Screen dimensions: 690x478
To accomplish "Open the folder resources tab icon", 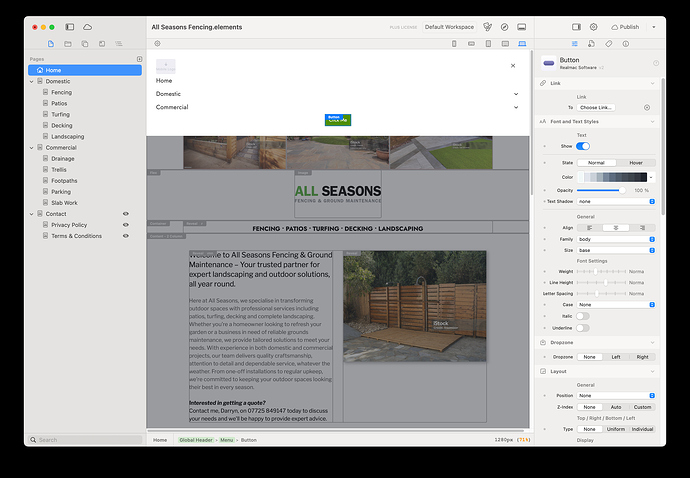I will [x=68, y=44].
